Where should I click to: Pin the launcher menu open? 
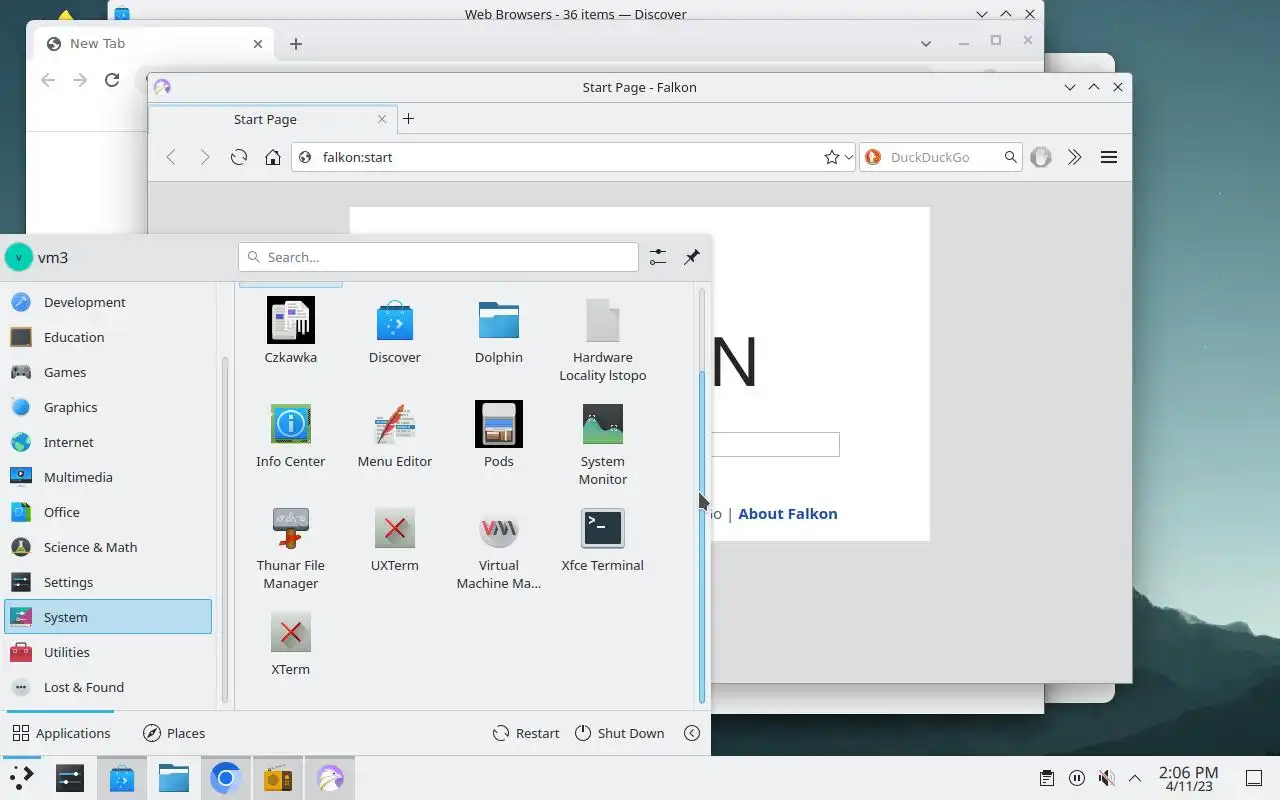coord(691,257)
